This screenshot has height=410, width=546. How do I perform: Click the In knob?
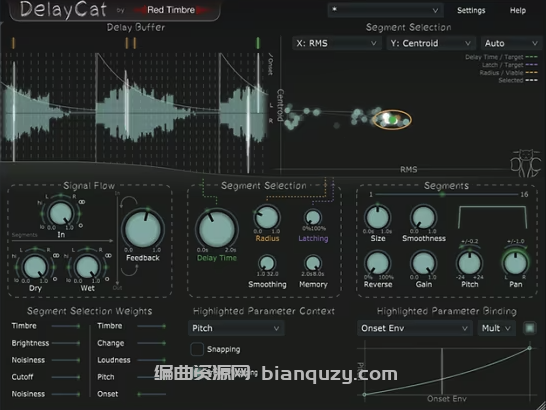click(61, 213)
